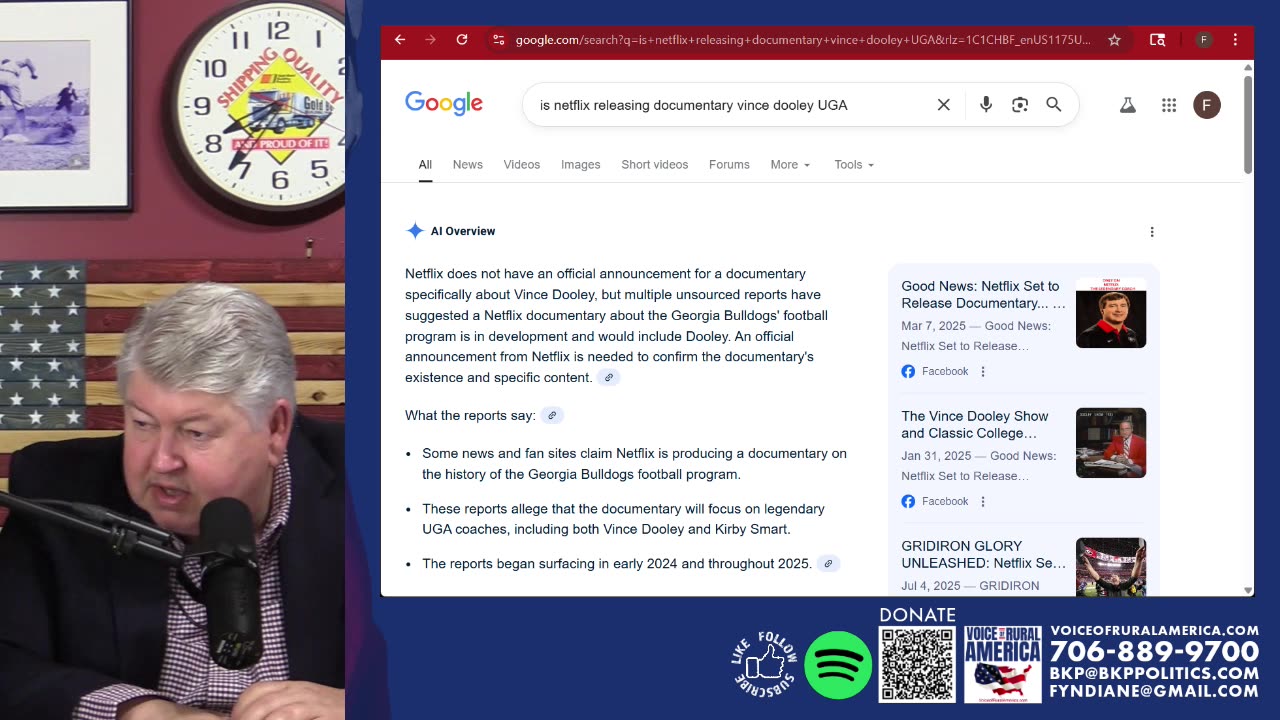This screenshot has height=720, width=1280.
Task: Click the phone number 706-889-9700
Action: coord(1154,652)
